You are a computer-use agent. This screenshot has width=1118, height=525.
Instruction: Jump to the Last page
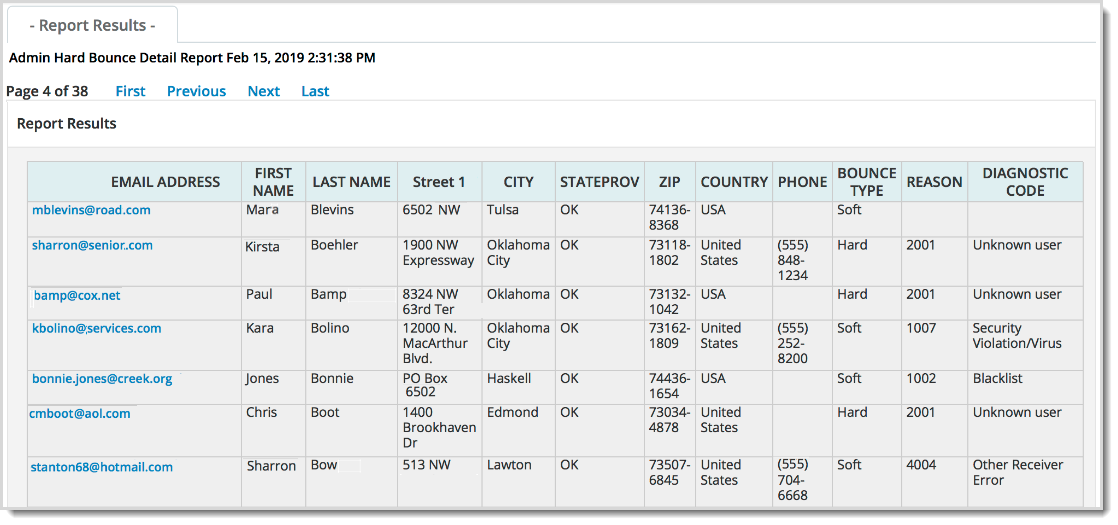click(x=315, y=91)
